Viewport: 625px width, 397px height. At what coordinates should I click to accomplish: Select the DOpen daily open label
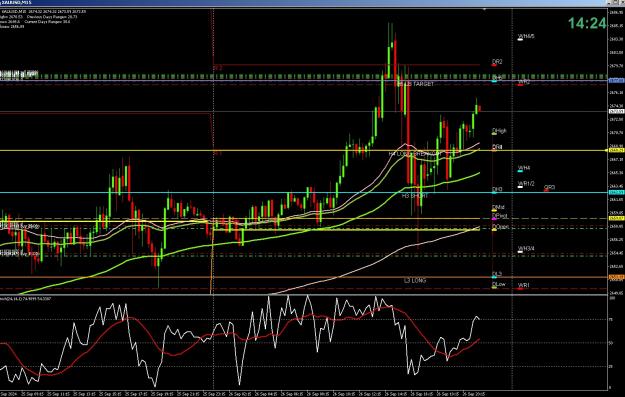click(500, 227)
